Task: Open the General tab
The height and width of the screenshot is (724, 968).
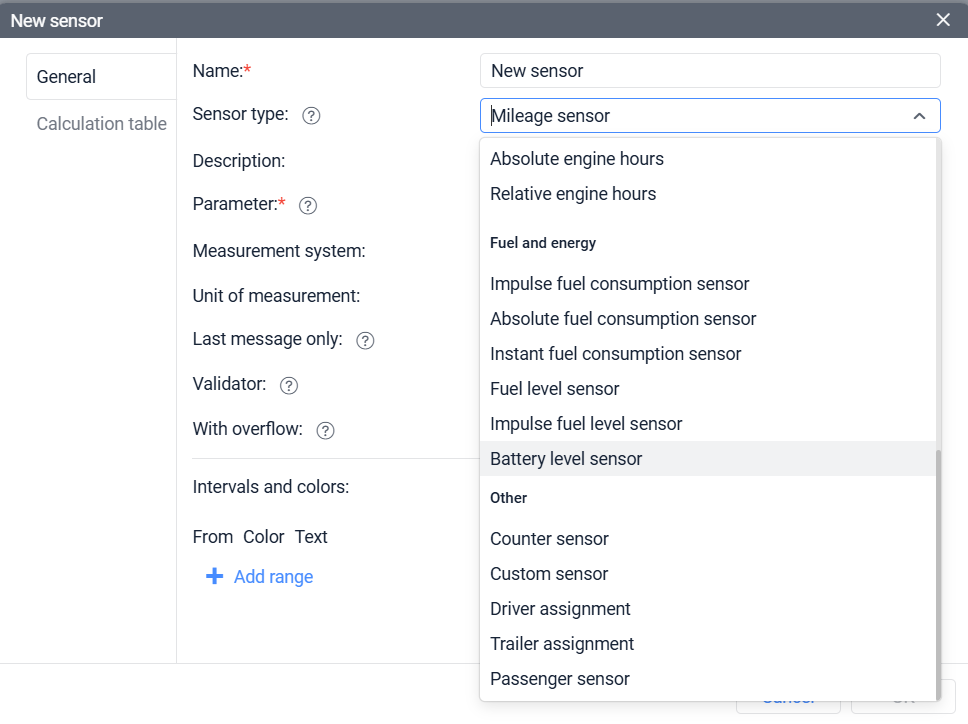Action: pos(66,77)
